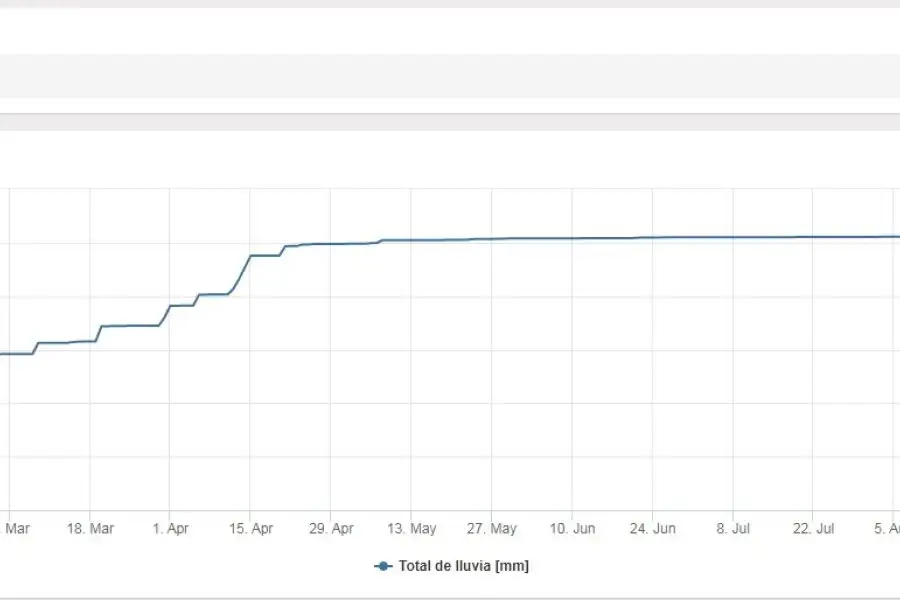Click the rainfall line at 15. Apr gridline
The width and height of the screenshot is (900, 600).
pyautogui.click(x=250, y=257)
